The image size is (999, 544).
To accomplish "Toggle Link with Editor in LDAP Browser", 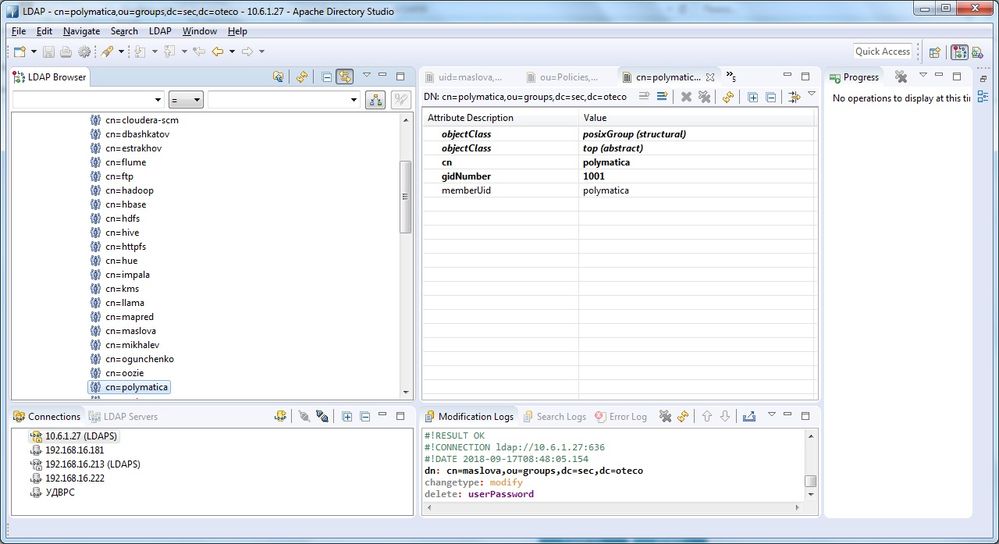I will [344, 76].
